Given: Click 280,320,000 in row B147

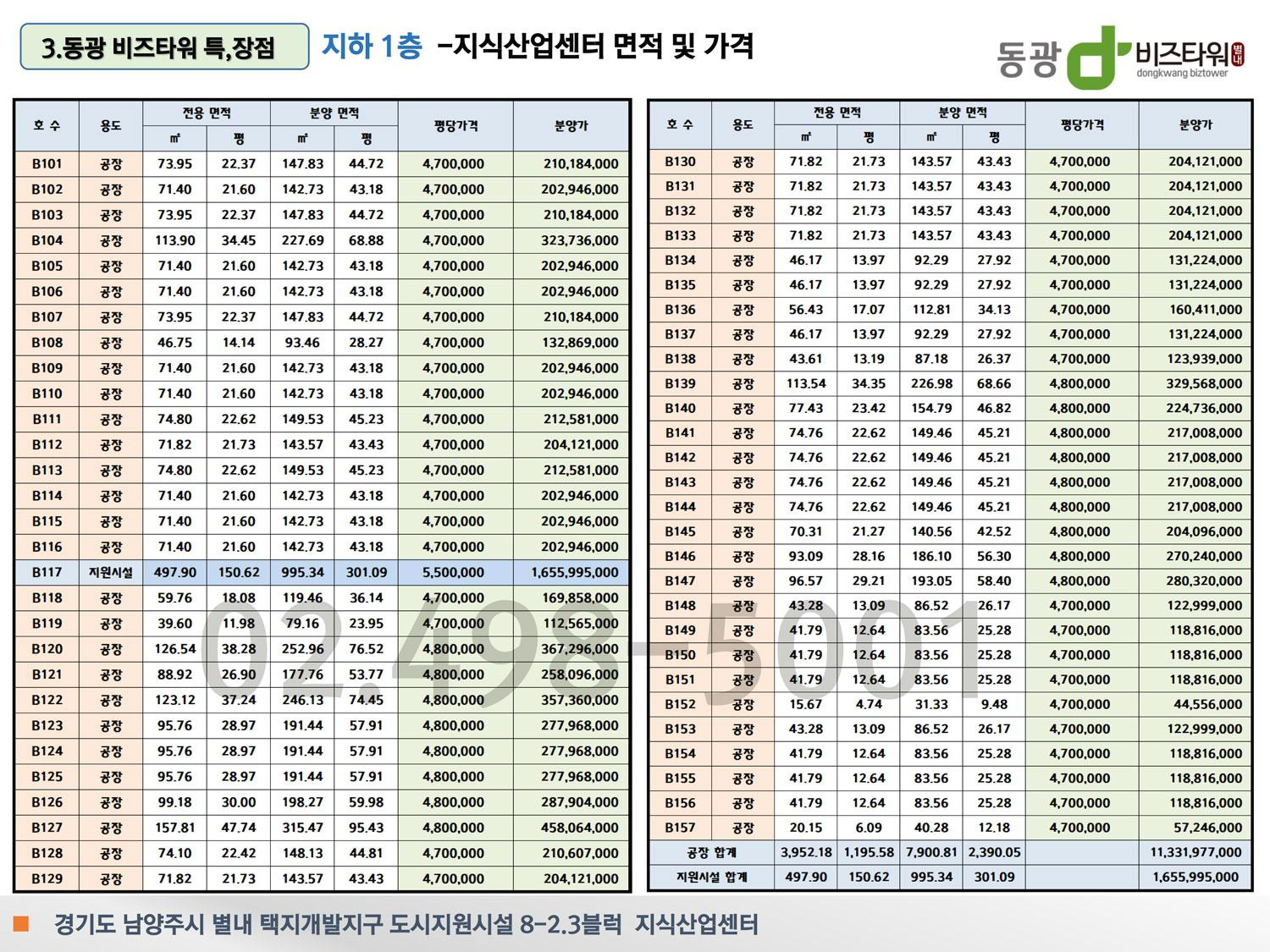Looking at the screenshot, I should [1204, 581].
